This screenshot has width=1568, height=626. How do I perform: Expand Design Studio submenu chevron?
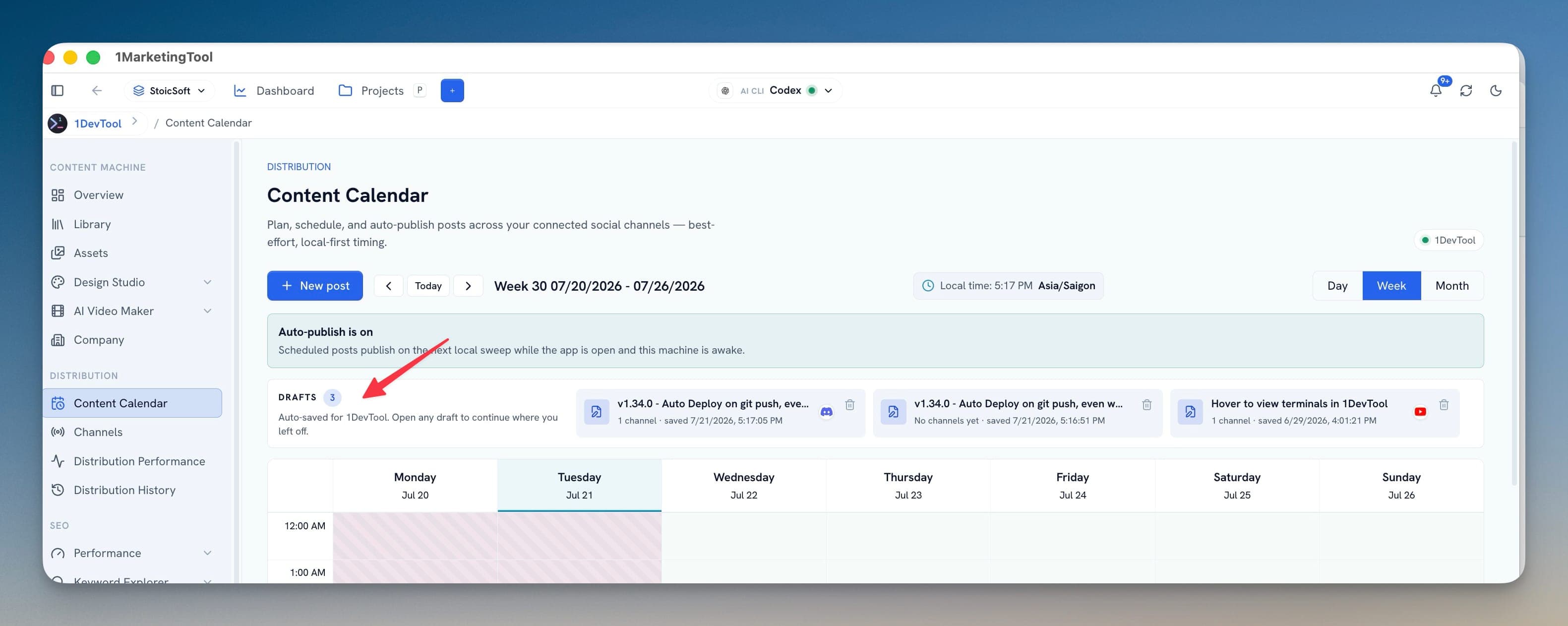tap(208, 282)
